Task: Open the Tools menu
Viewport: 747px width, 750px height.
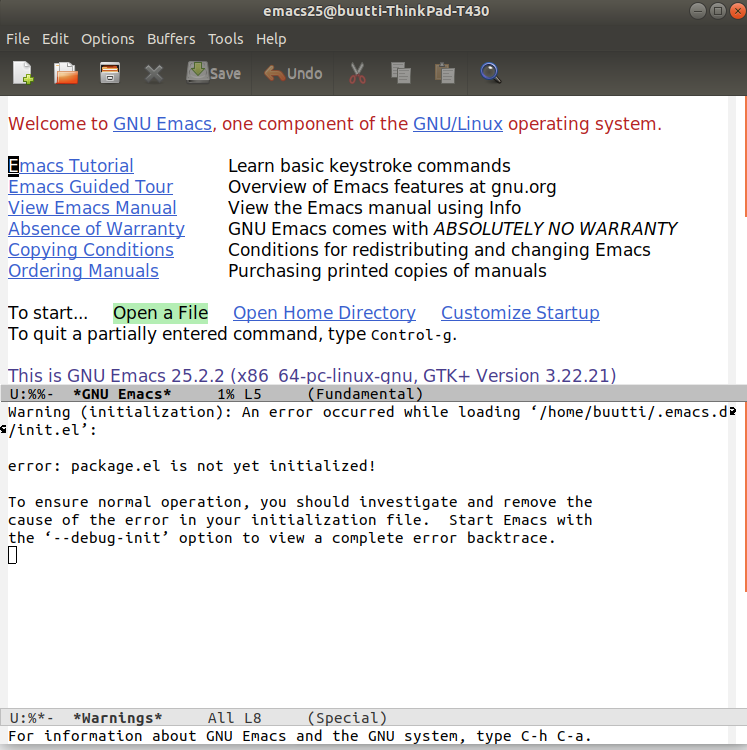Action: click(x=225, y=39)
